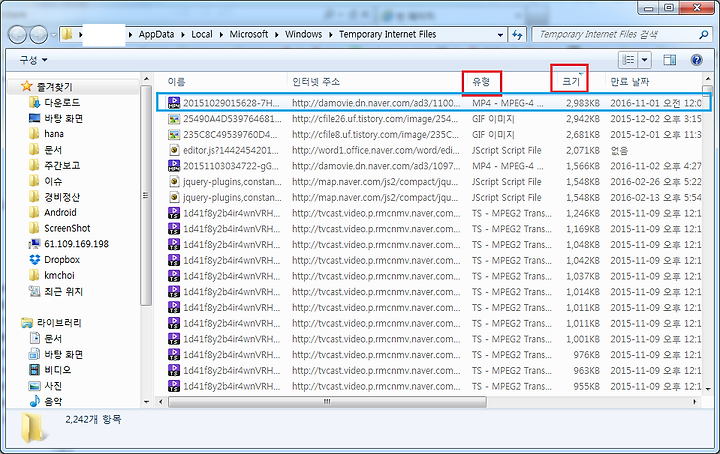Screen dimensions: 720x454
Task: Expand the arrow after AppData breadcrumb
Action: pos(183,35)
